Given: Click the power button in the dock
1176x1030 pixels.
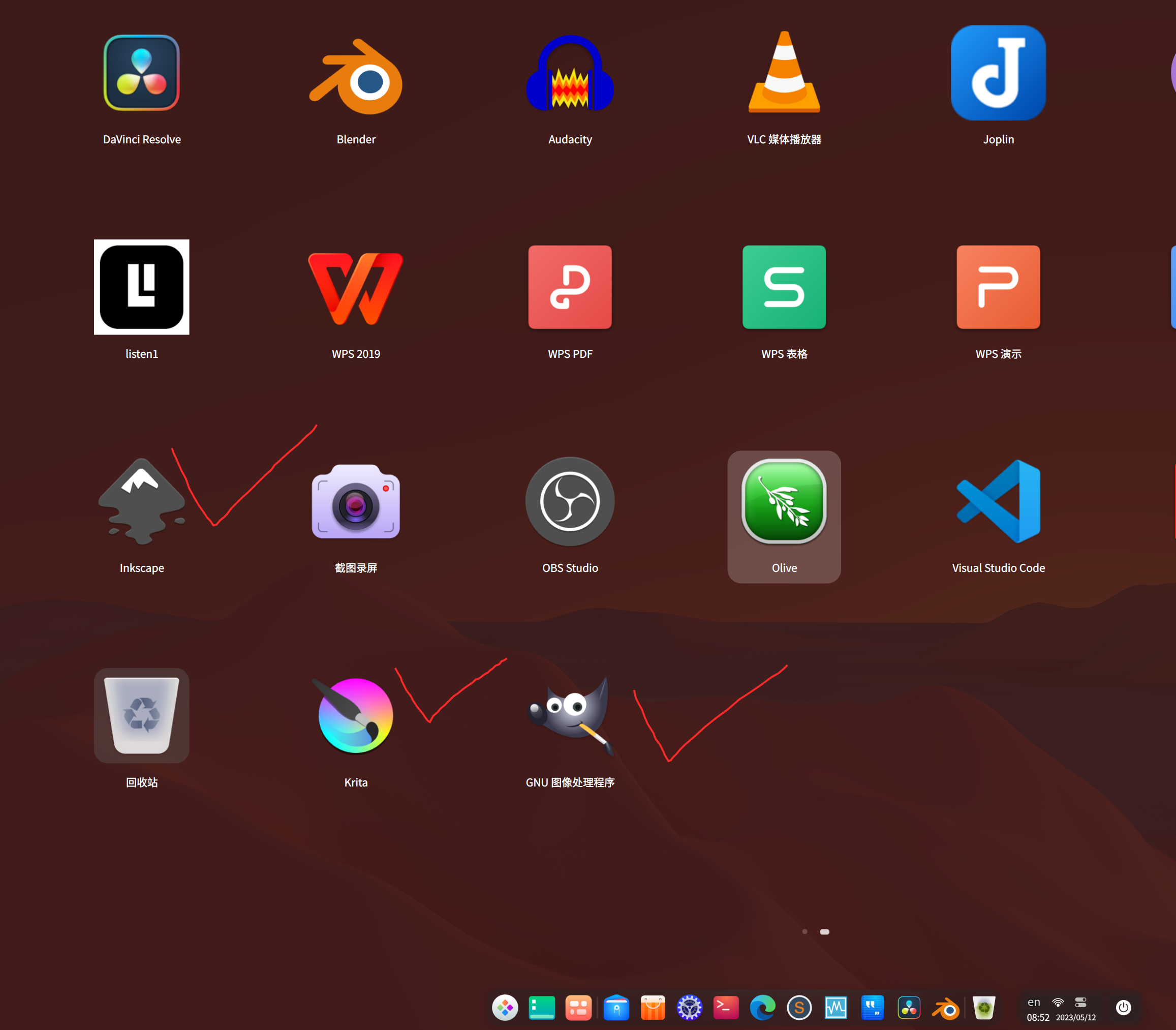Looking at the screenshot, I should (x=1123, y=1008).
